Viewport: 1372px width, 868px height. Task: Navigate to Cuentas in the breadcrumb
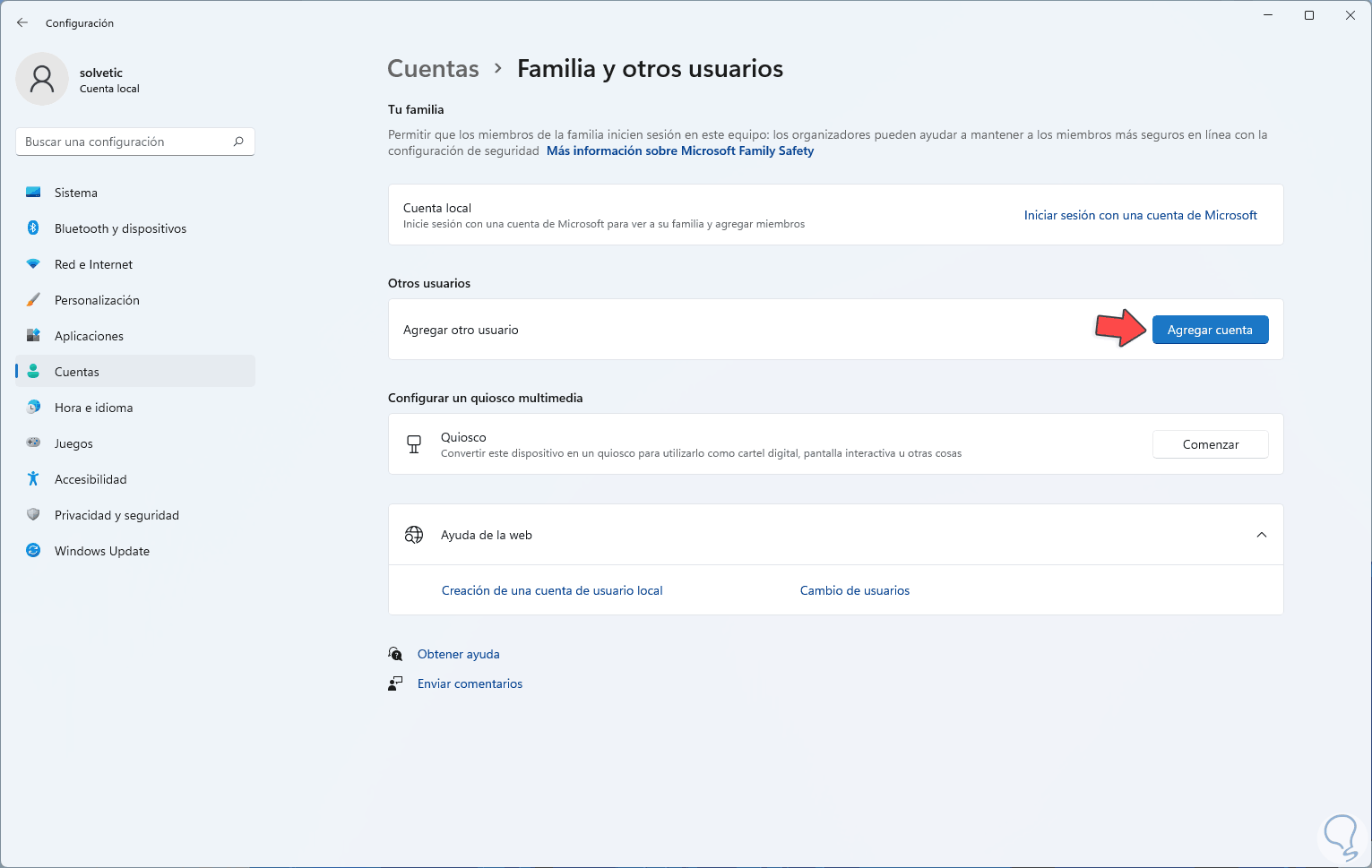(x=433, y=69)
